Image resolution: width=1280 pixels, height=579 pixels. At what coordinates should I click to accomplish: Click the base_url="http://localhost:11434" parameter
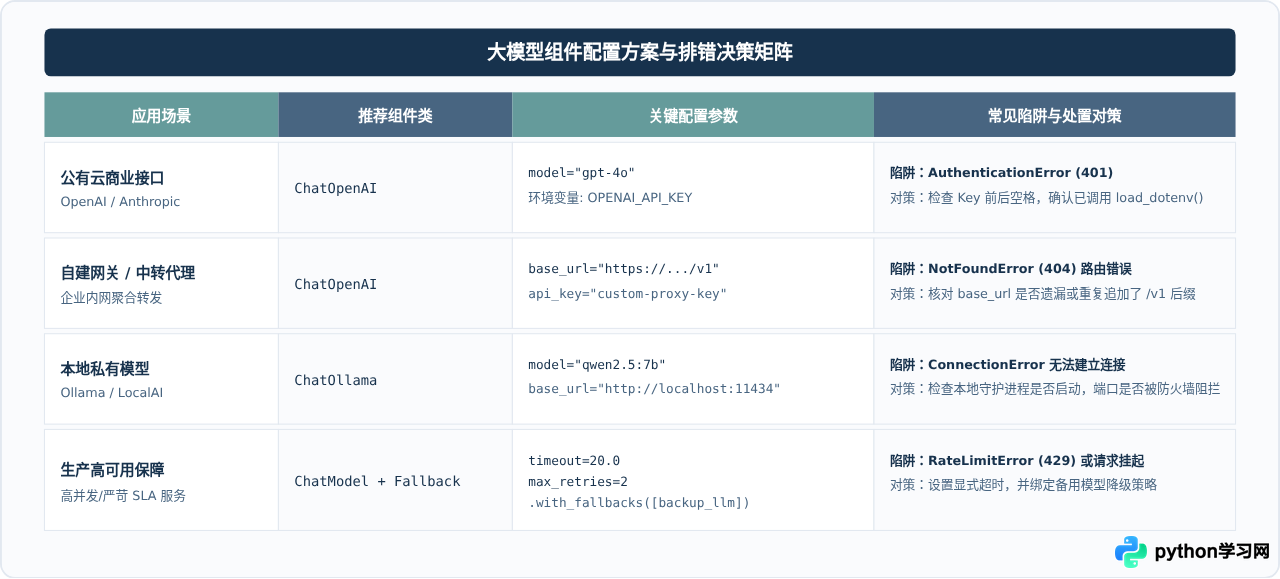pyautogui.click(x=654, y=388)
